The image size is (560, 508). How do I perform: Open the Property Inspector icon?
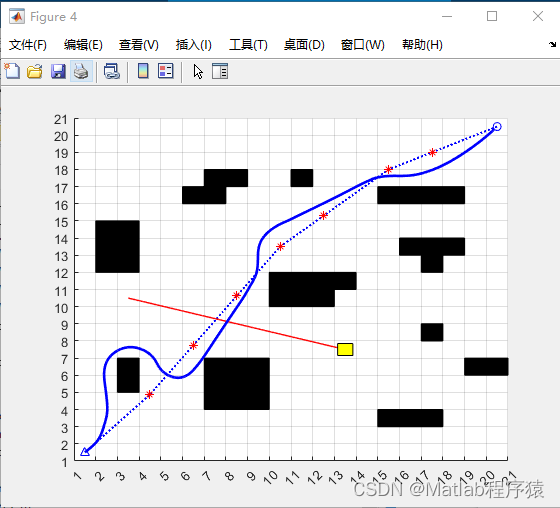click(220, 71)
